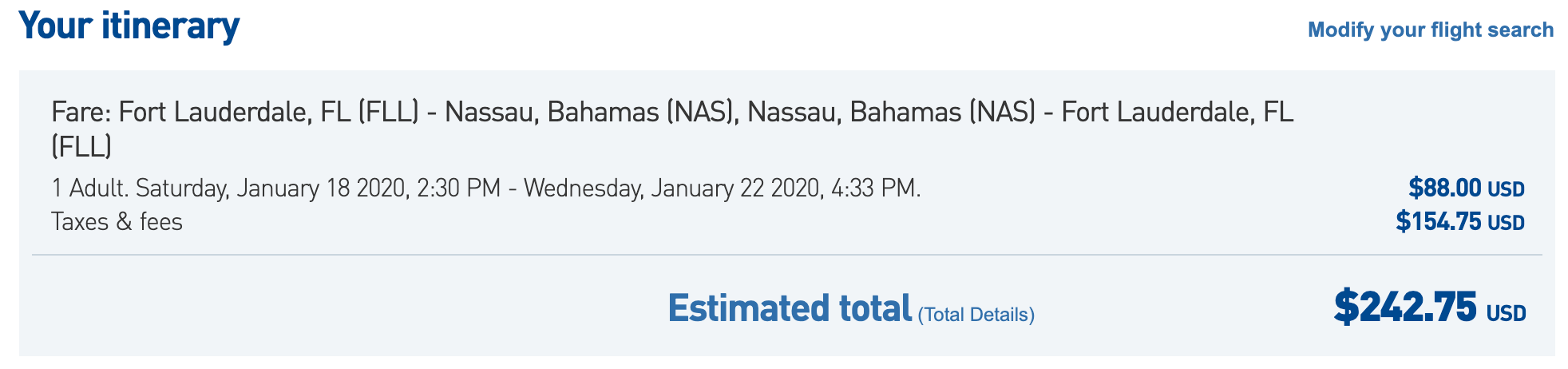Open the Total Details link
The width and height of the screenshot is (1568, 369).
click(976, 315)
